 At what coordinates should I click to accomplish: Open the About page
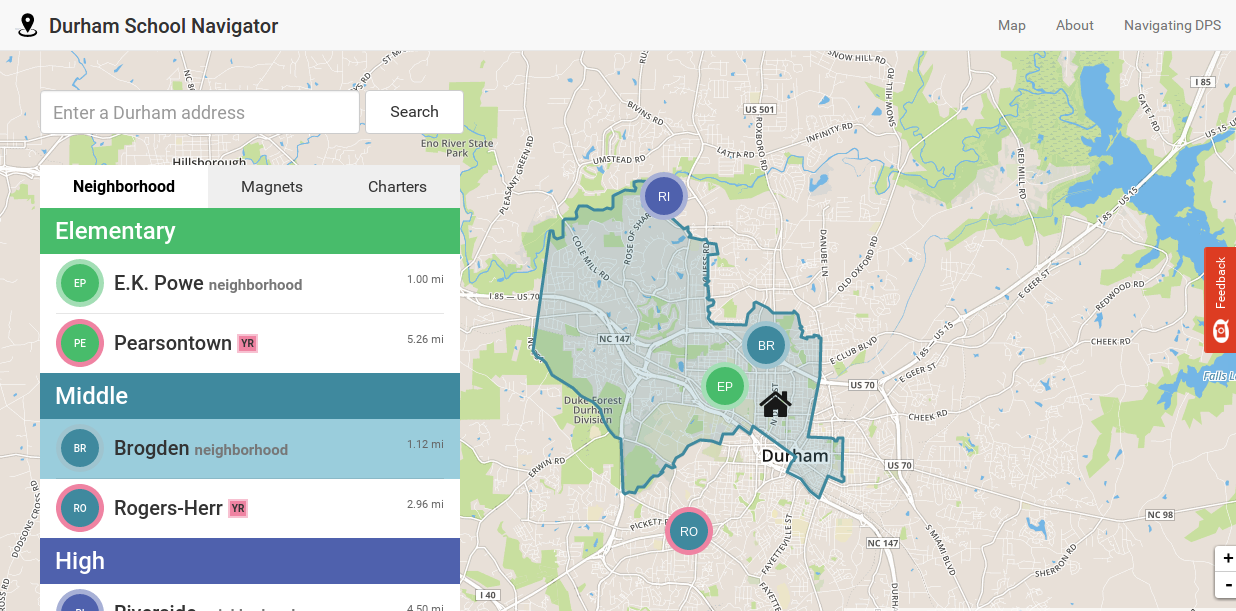pyautogui.click(x=1075, y=25)
